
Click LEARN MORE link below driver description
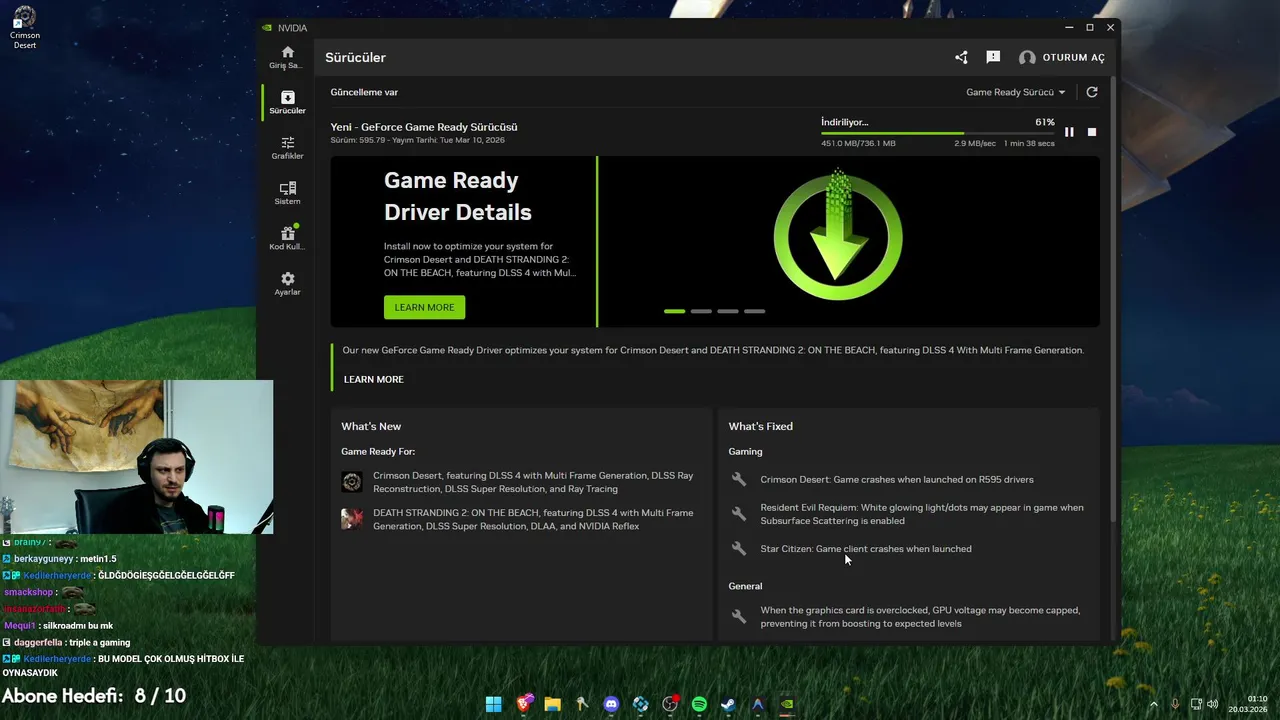tap(374, 379)
